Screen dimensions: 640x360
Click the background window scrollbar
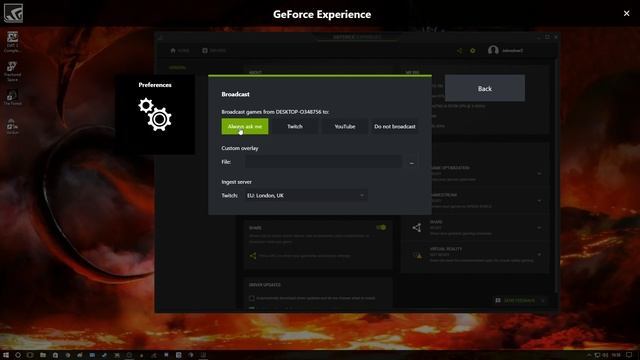[x=555, y=176]
